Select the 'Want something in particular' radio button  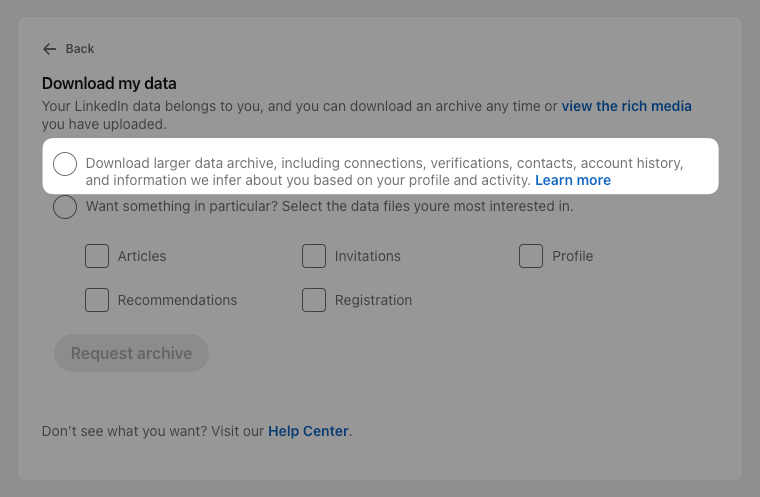click(x=65, y=207)
